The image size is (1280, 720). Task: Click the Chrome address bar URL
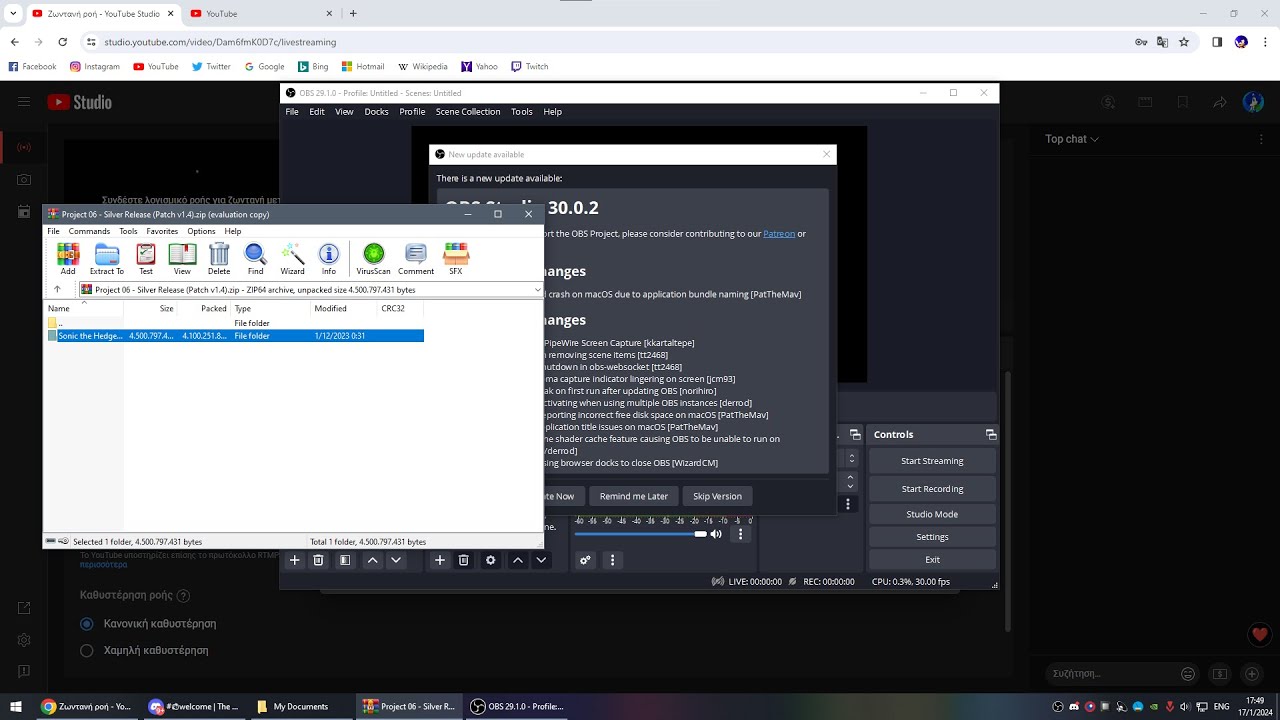click(220, 42)
